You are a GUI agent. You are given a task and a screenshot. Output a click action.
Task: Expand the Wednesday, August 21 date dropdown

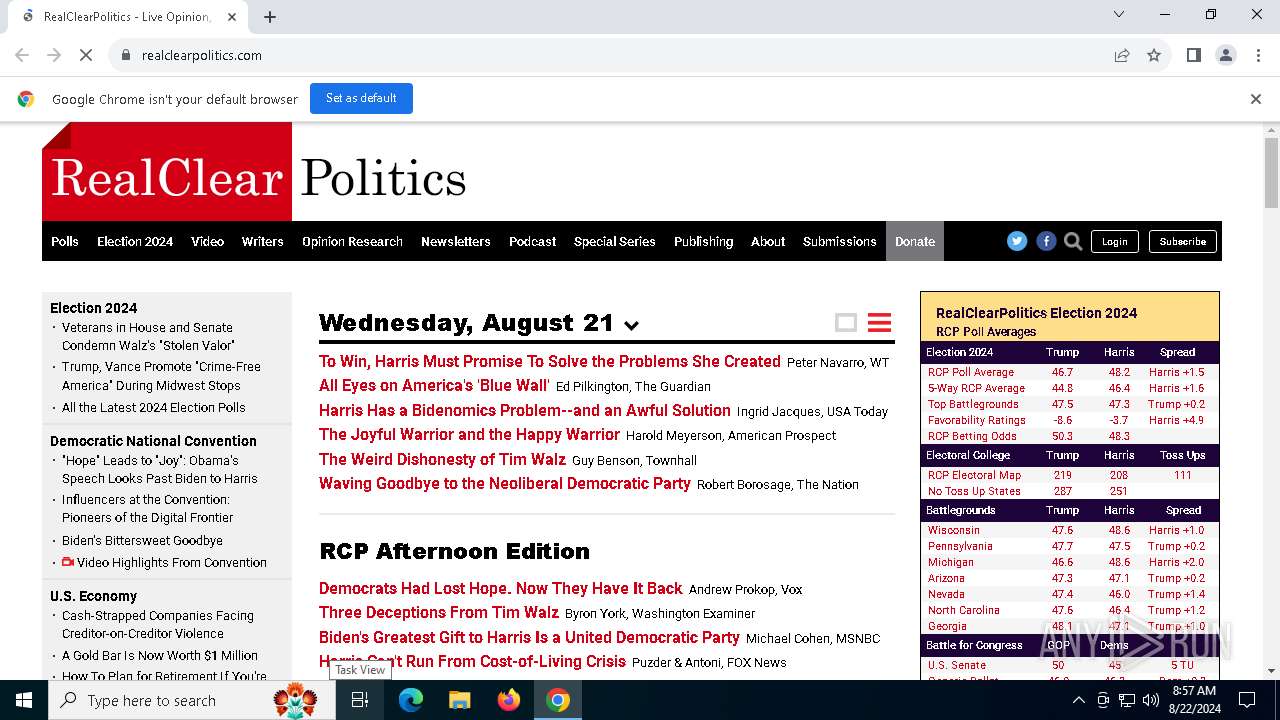631,325
